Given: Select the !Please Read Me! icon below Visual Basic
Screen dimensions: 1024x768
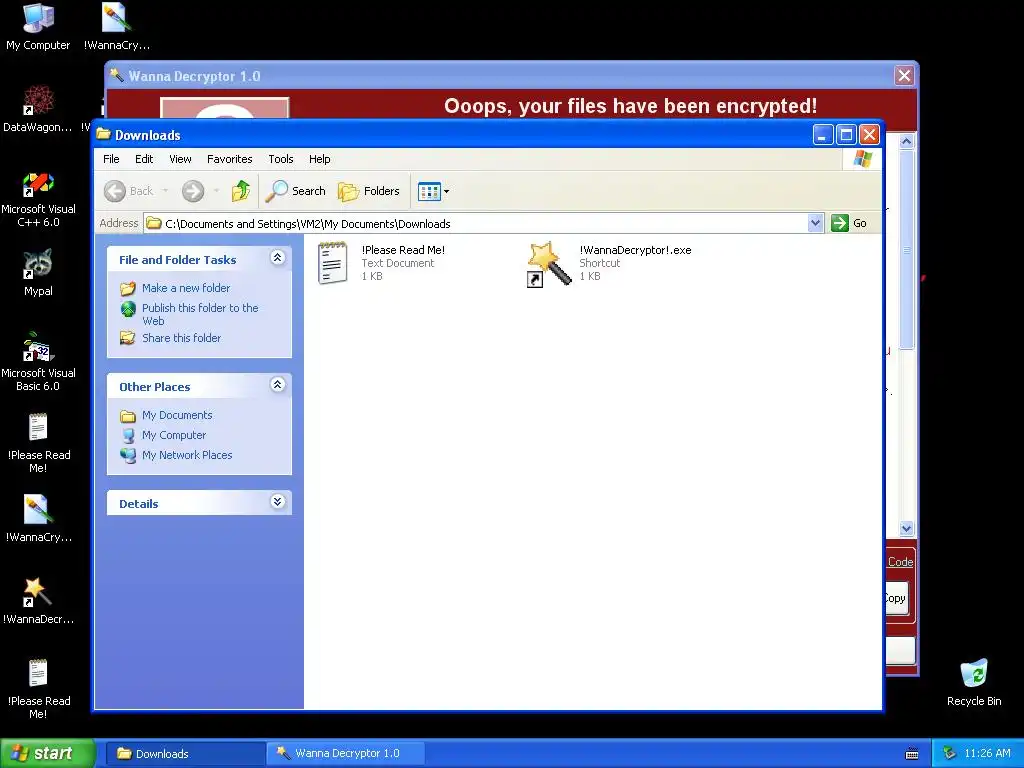Looking at the screenshot, I should 39,444.
